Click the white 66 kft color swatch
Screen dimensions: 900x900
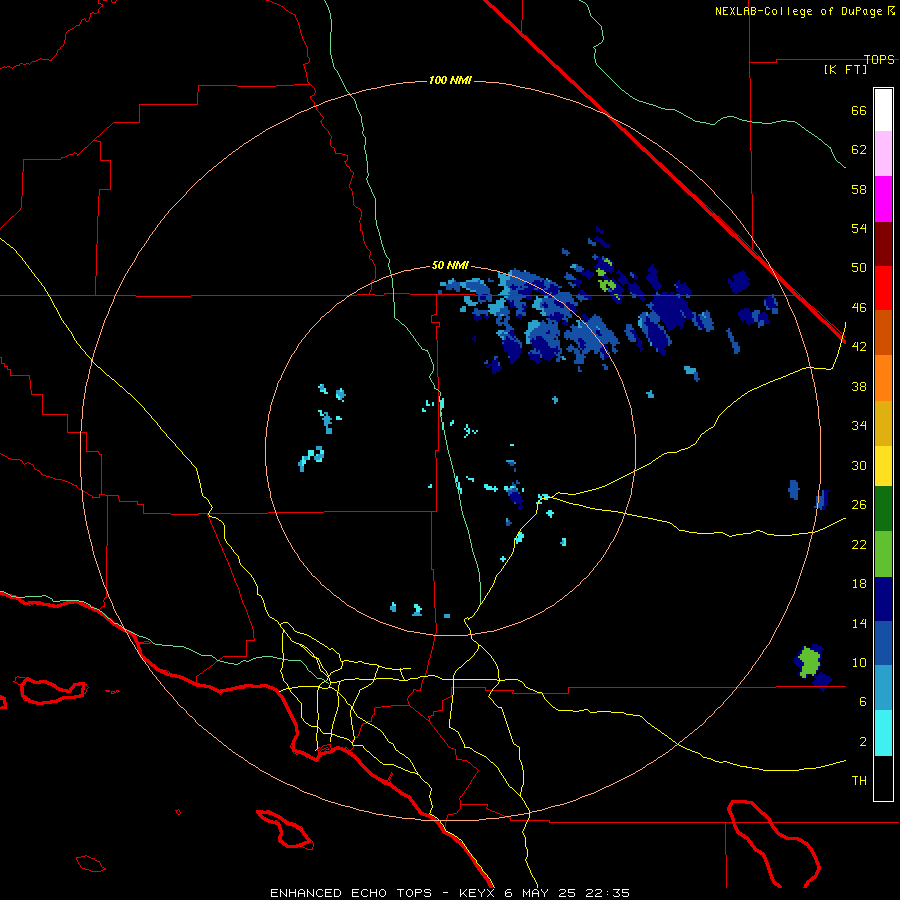coord(883,110)
